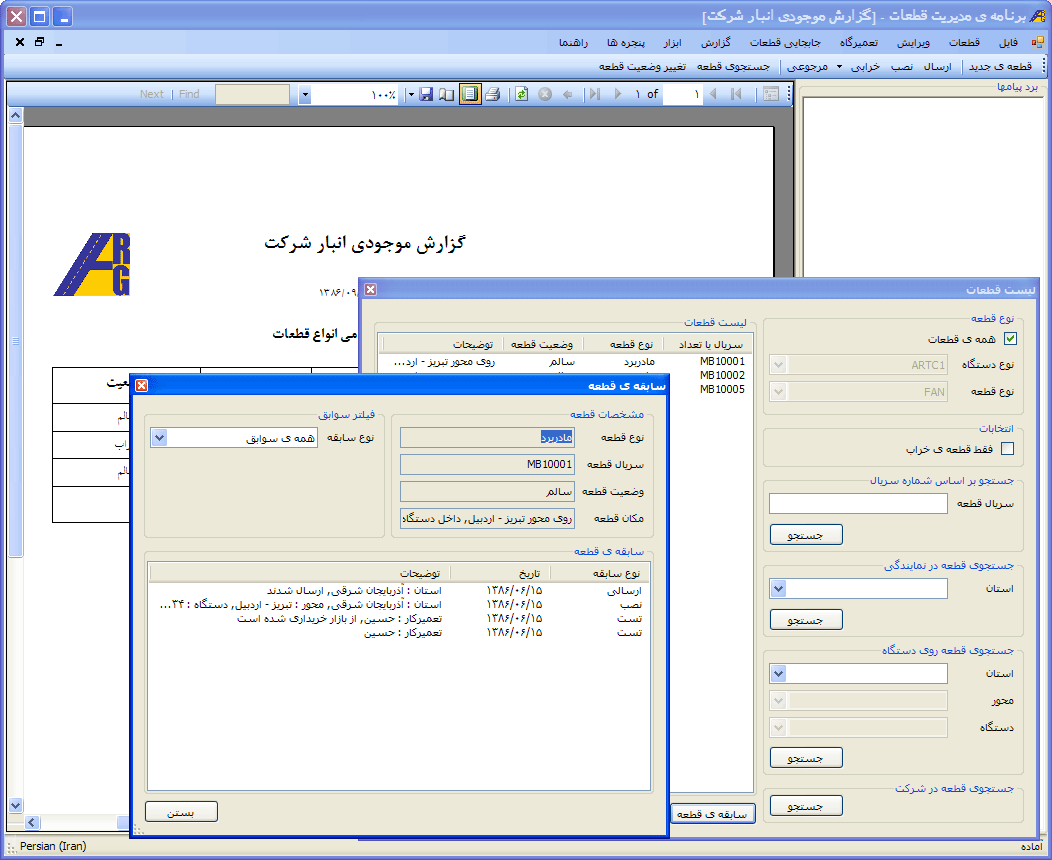
Task: Click the Back to parent report arrow
Action: coord(568,95)
